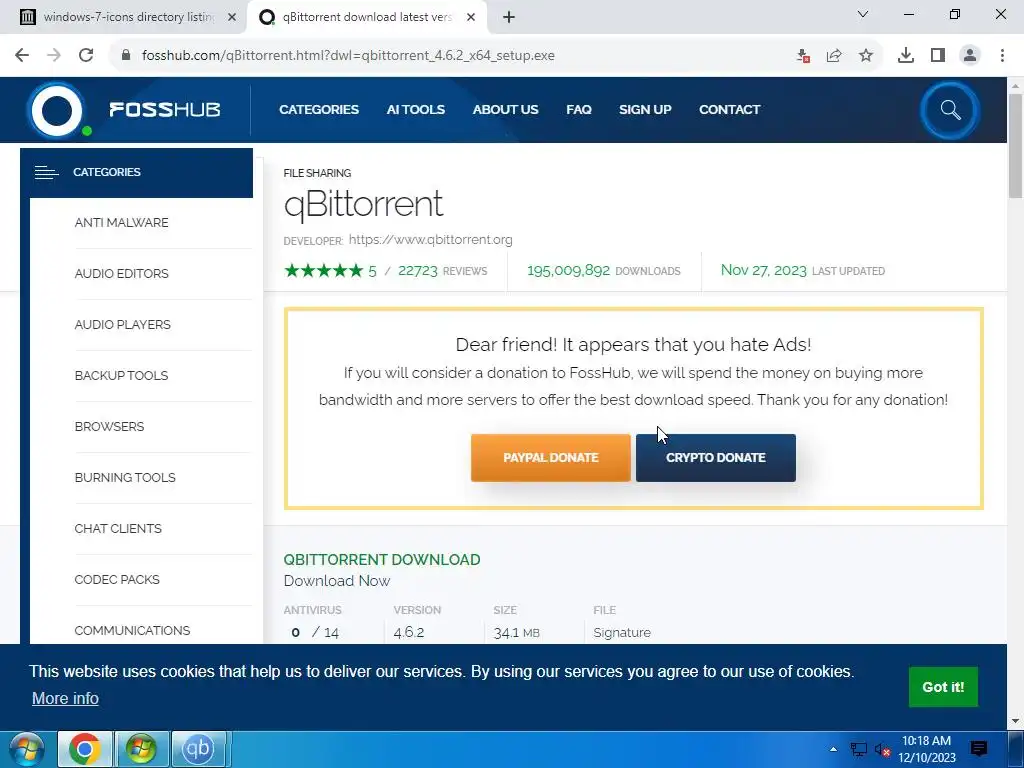
Task: Click the five-star rating
Action: [x=323, y=270]
